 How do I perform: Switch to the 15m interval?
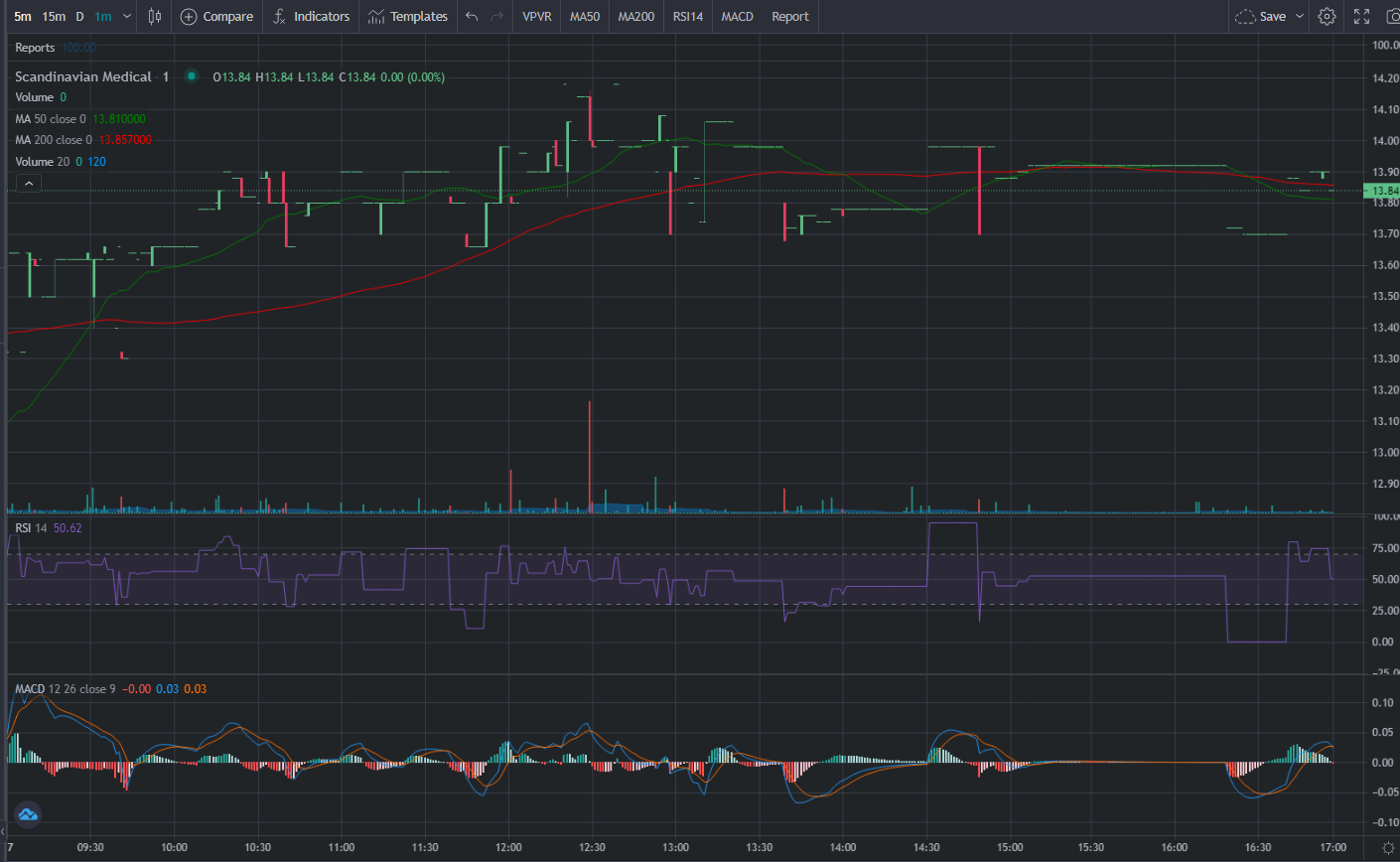tap(54, 16)
